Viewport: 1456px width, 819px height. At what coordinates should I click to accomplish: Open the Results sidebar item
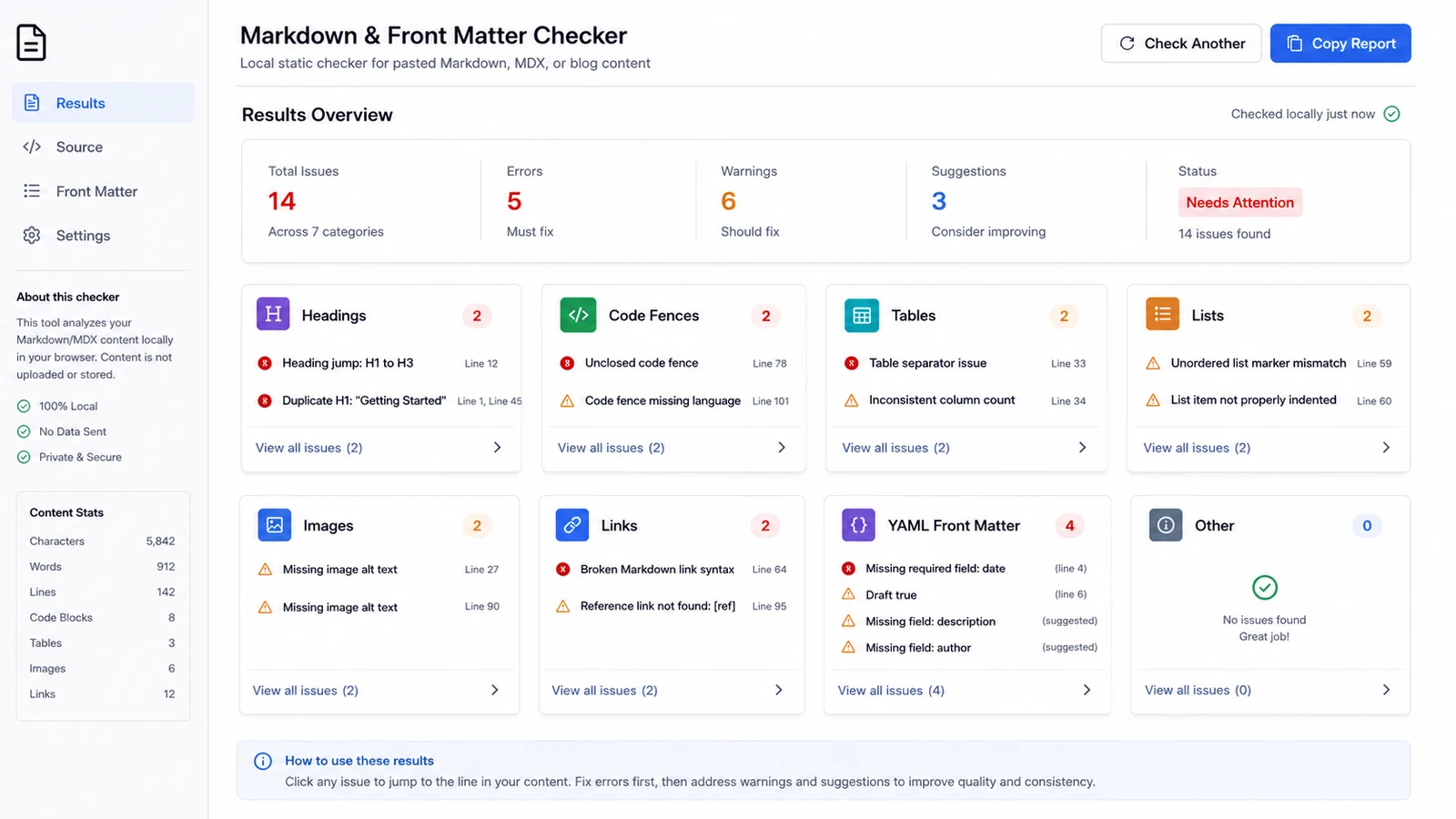pos(103,103)
